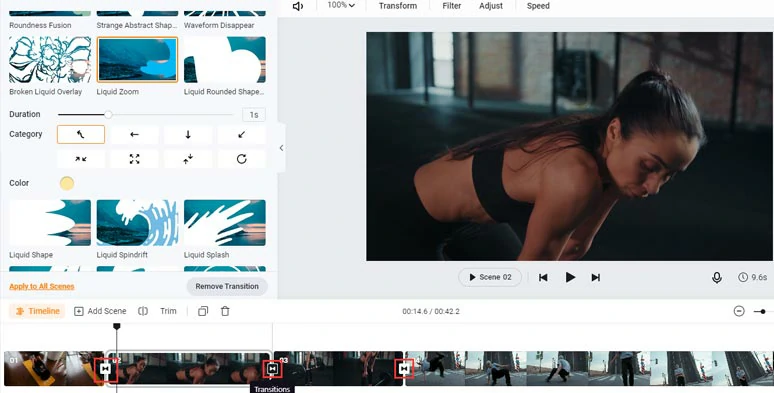Select the rotate direction category

coord(241,159)
